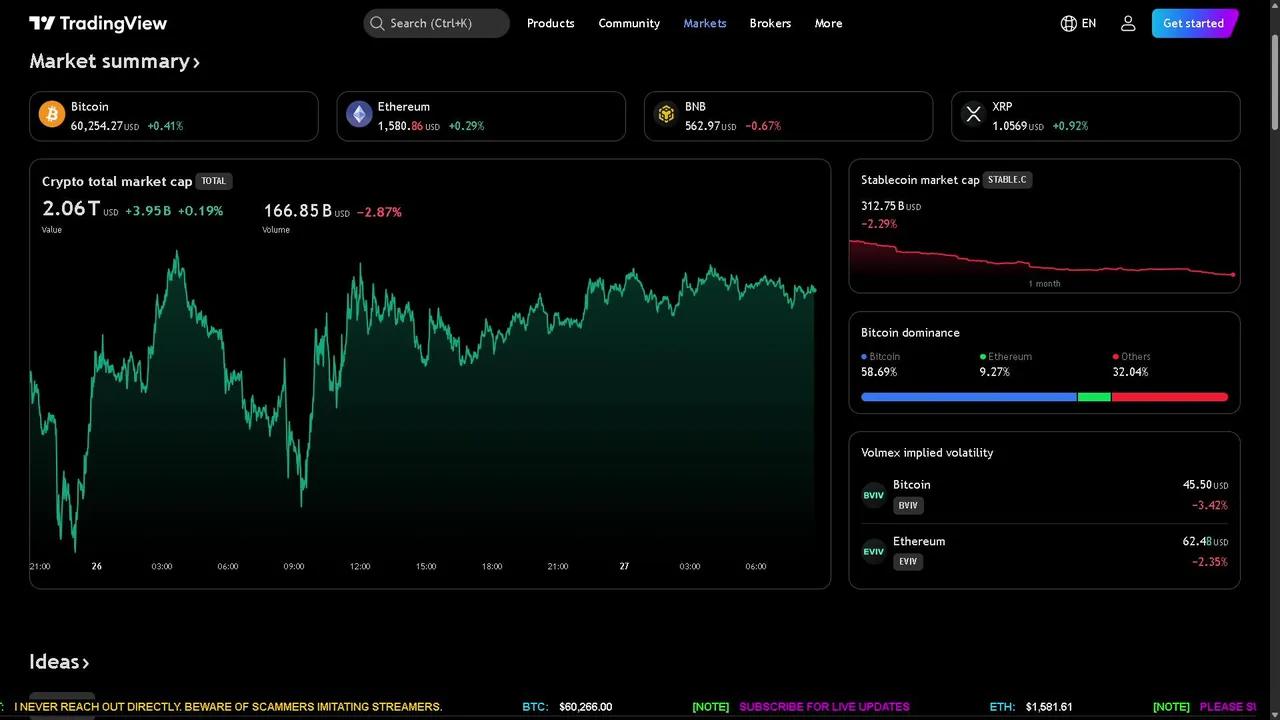
Task: Click the −2.35% EVIV change
Action: point(1209,562)
